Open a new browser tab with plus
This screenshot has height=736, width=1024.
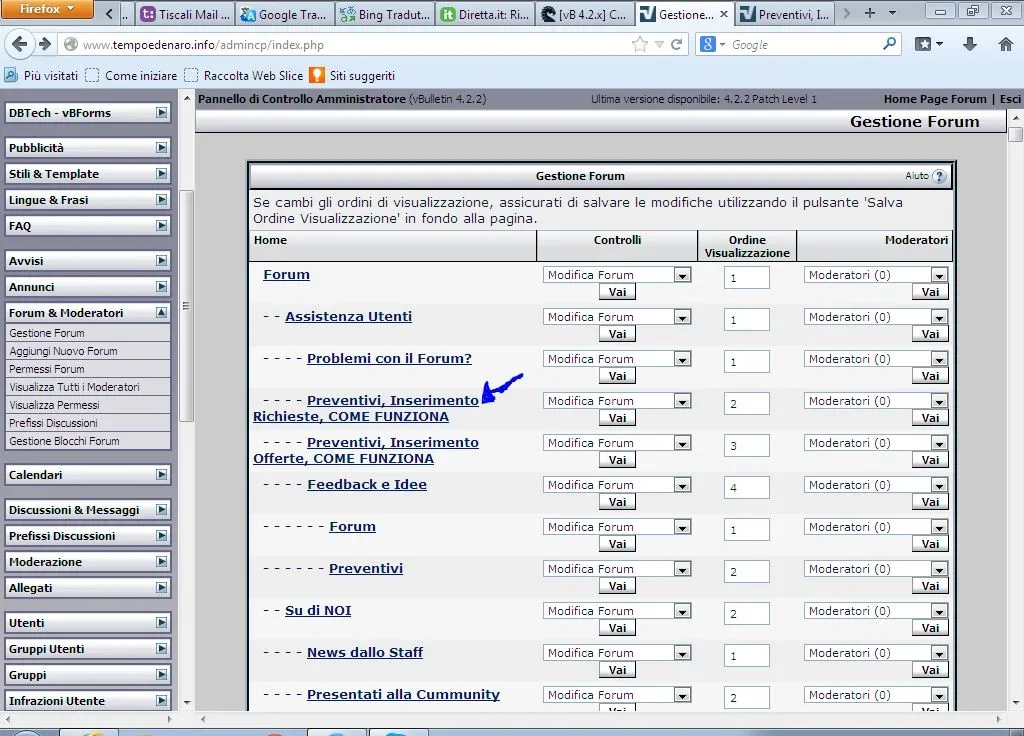pos(869,13)
